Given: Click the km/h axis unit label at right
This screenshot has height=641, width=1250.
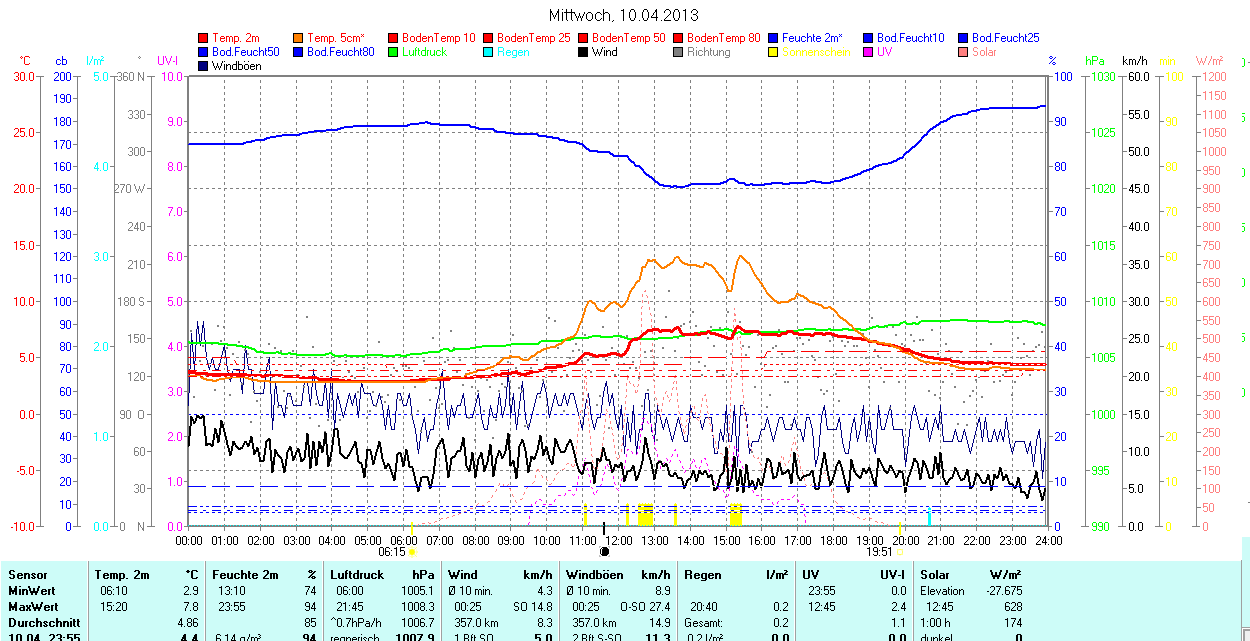Looking at the screenshot, I should 1136,61.
